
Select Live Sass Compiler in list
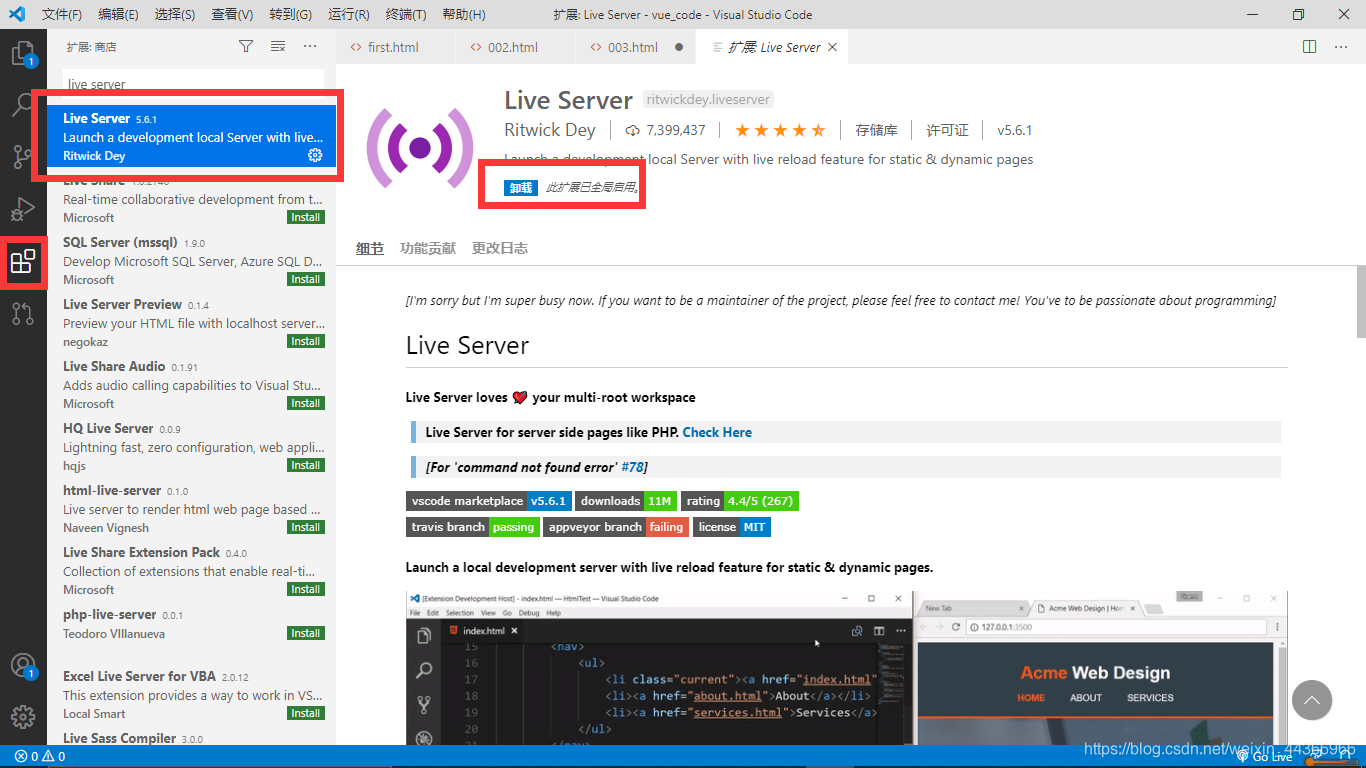(x=191, y=738)
